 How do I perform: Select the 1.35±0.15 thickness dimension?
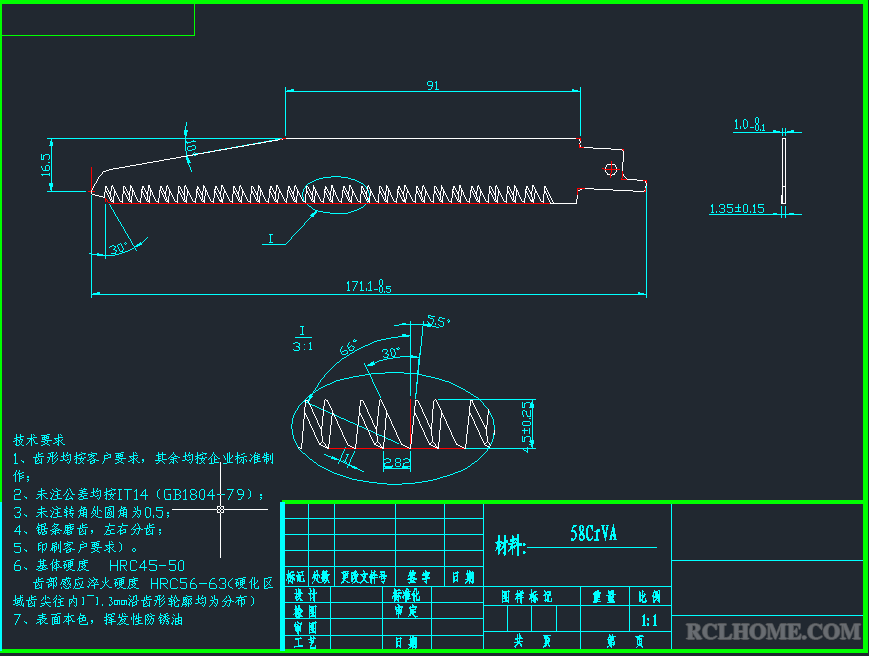click(x=737, y=208)
